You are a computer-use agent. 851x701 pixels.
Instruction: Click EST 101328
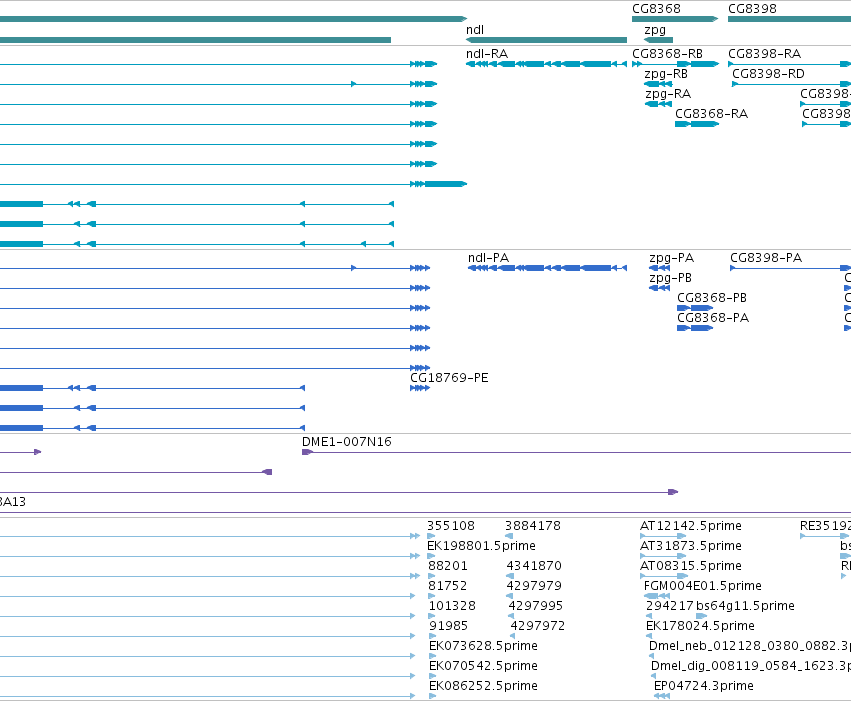432,616
